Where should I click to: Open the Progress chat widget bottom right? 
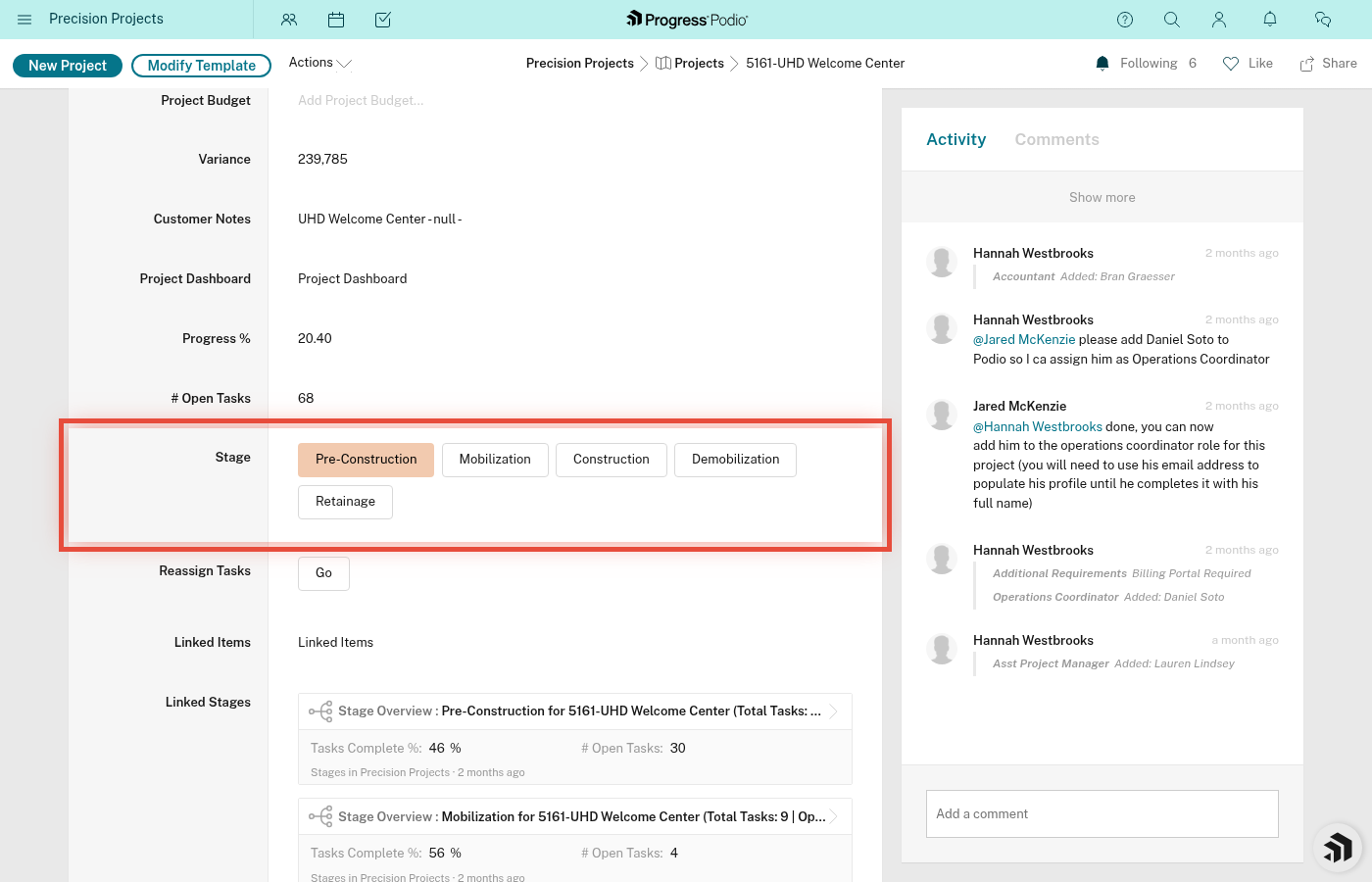point(1338,847)
